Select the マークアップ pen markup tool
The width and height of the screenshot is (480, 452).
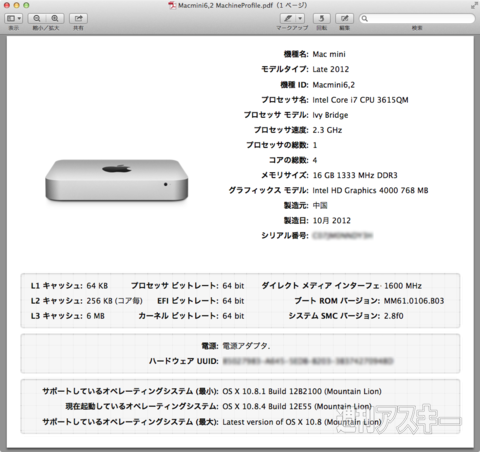click(288, 18)
